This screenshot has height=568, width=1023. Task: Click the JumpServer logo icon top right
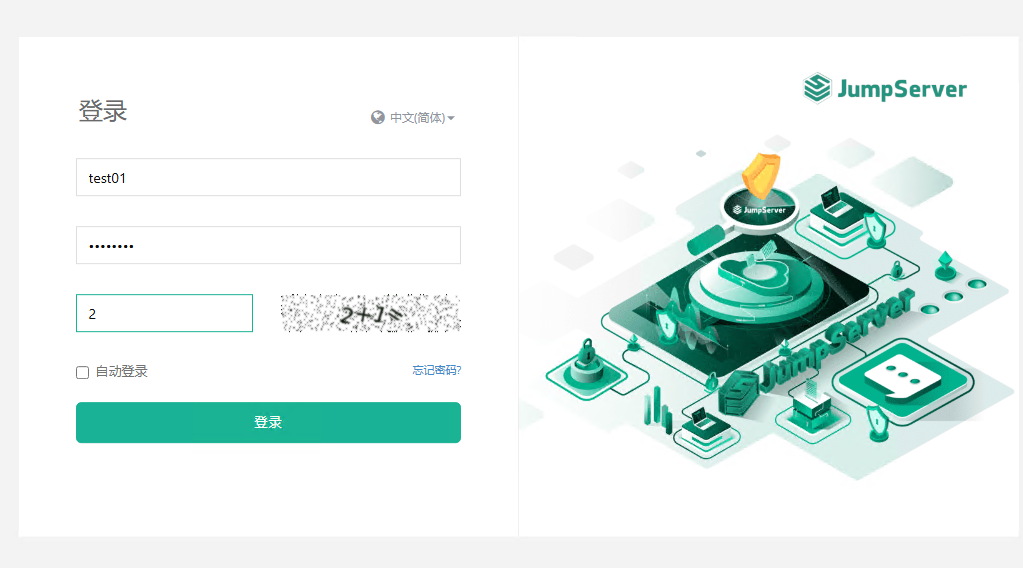817,88
